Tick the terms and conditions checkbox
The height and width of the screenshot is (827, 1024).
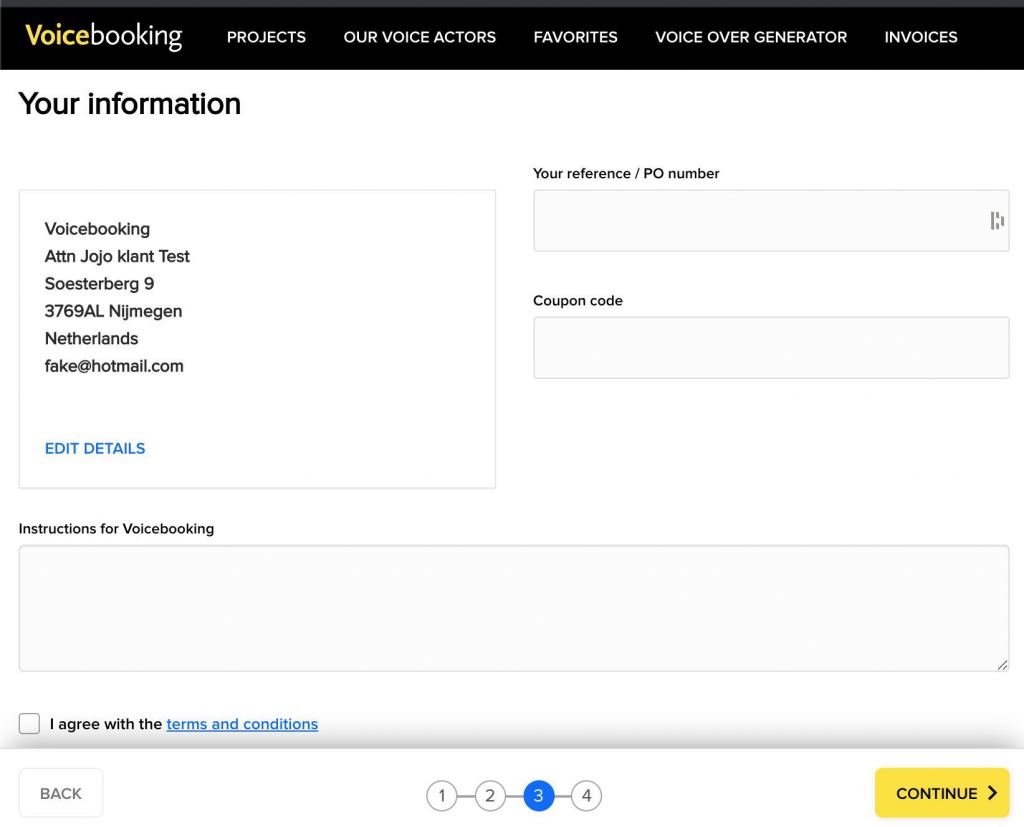click(x=29, y=723)
